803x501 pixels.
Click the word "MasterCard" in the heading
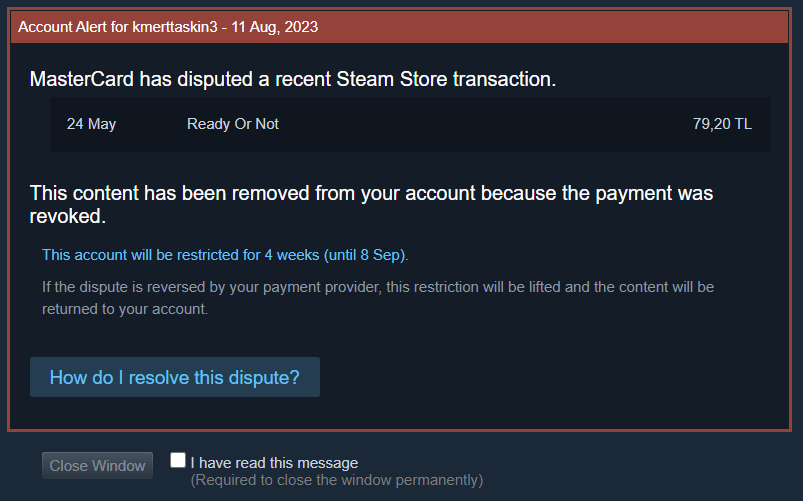coord(83,78)
